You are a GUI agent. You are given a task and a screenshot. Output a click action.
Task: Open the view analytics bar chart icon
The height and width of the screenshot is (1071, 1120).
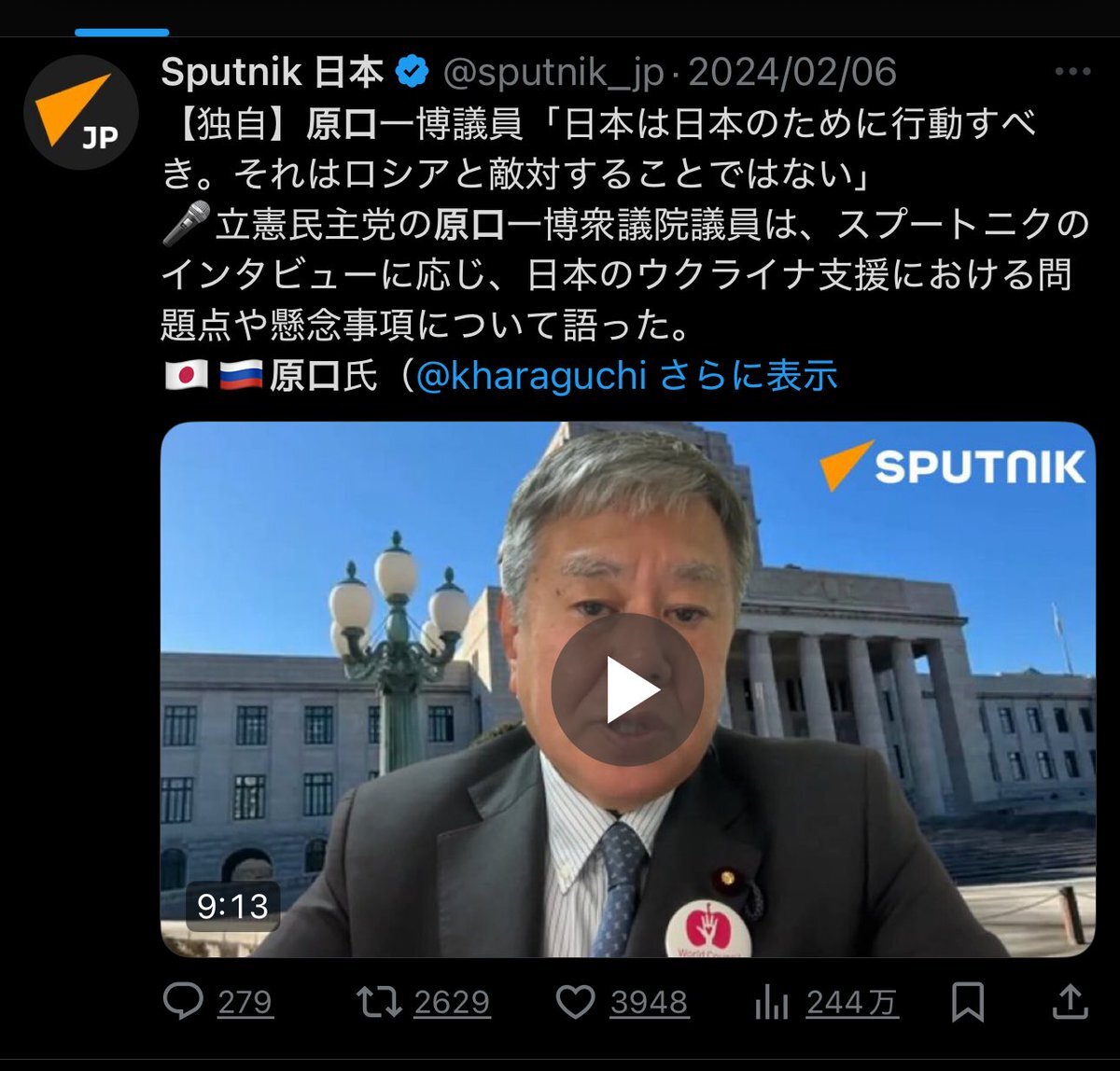[x=772, y=1002]
